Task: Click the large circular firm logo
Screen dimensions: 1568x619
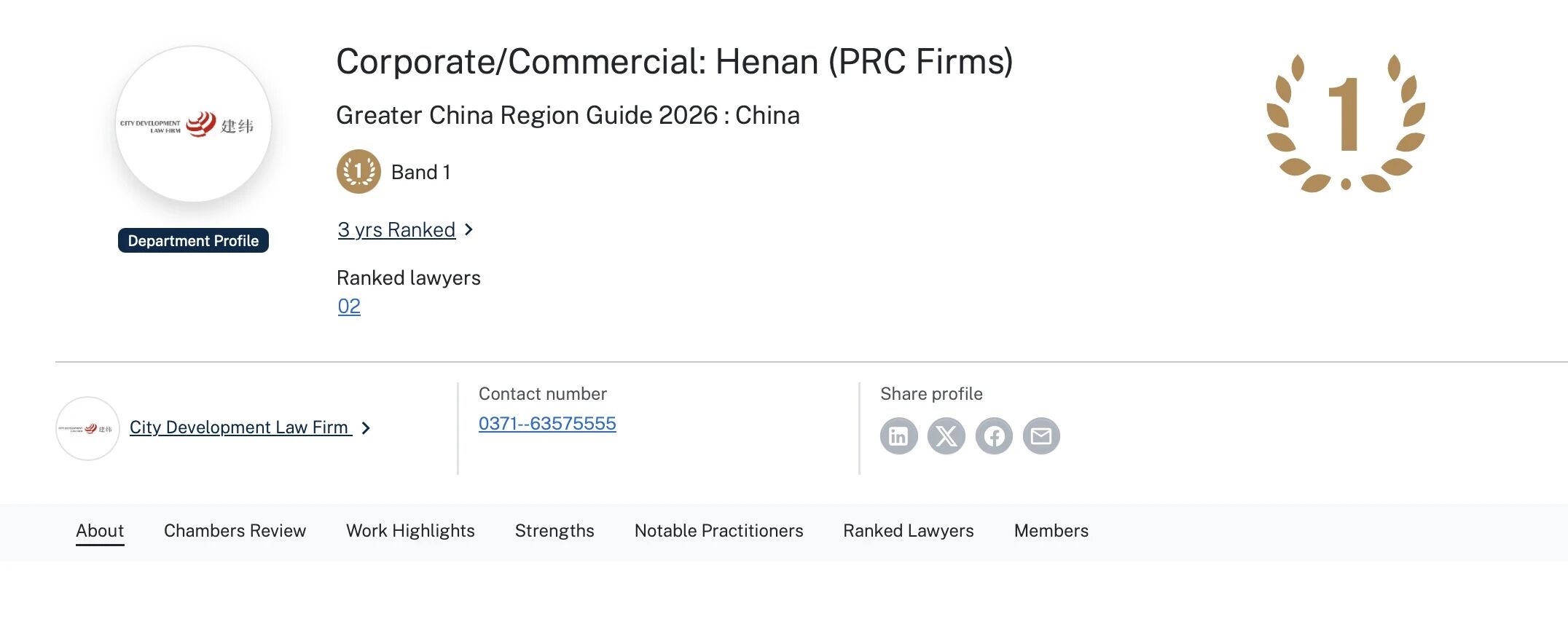Action: point(193,125)
